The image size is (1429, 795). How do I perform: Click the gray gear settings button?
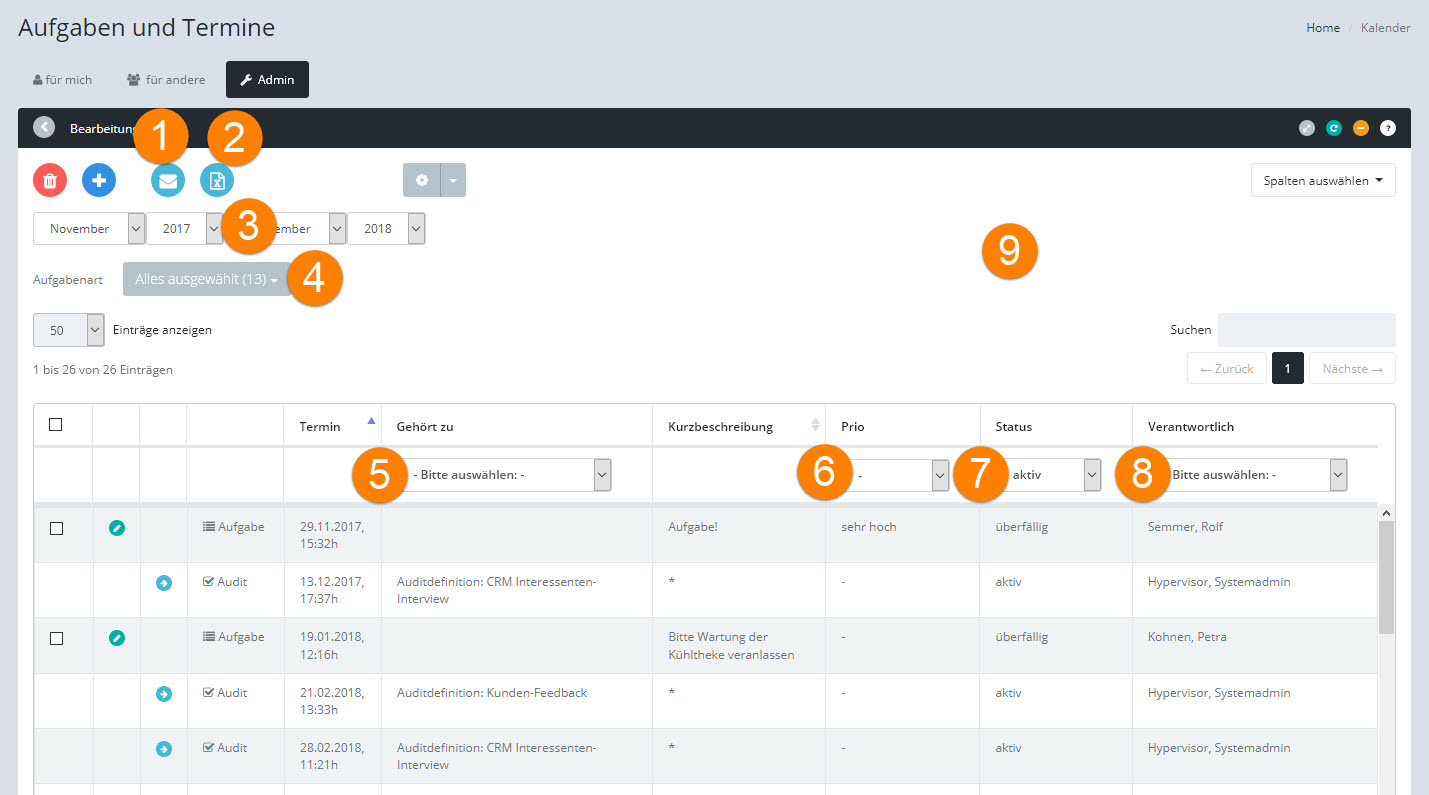(x=422, y=180)
